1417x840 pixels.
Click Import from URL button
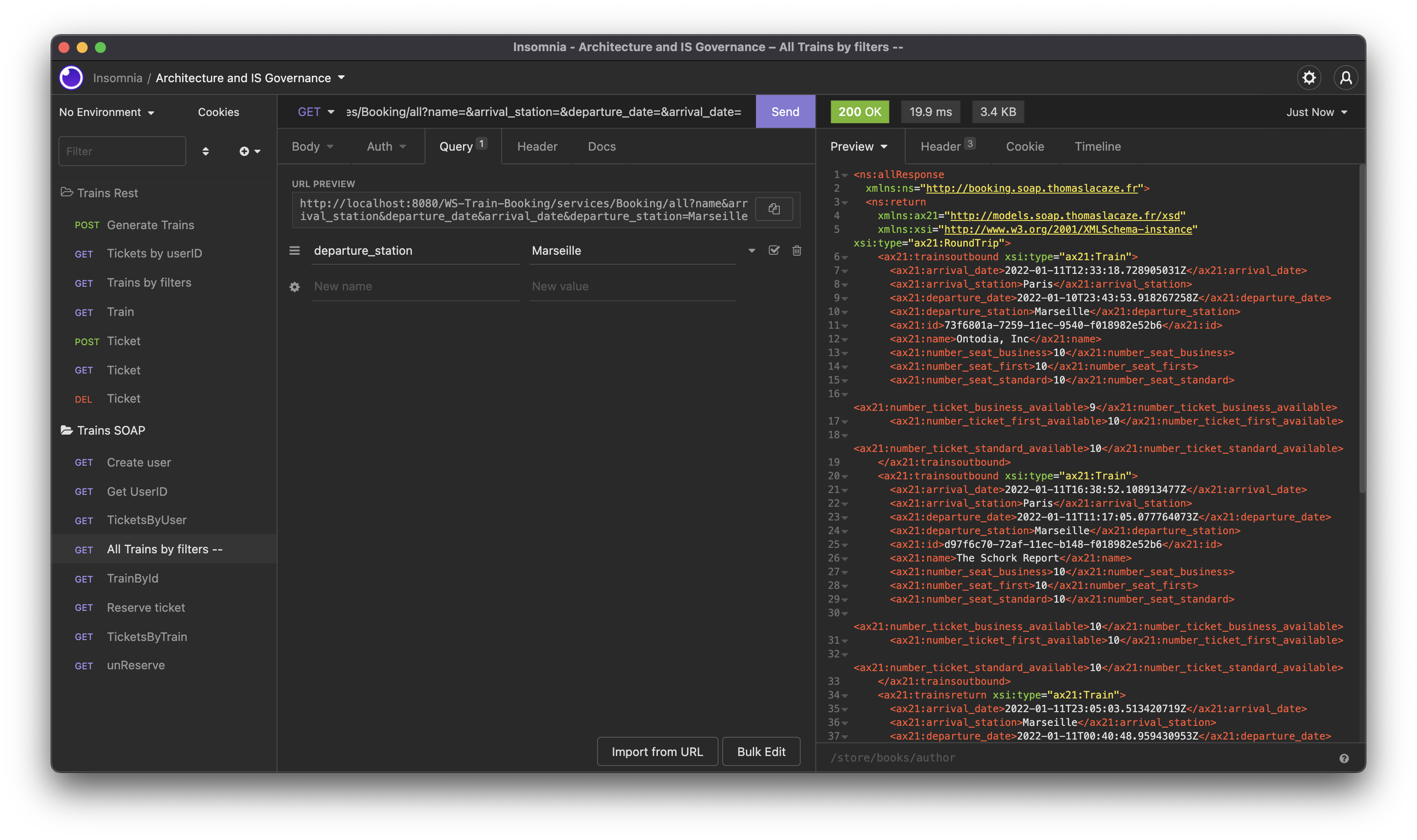(x=657, y=752)
